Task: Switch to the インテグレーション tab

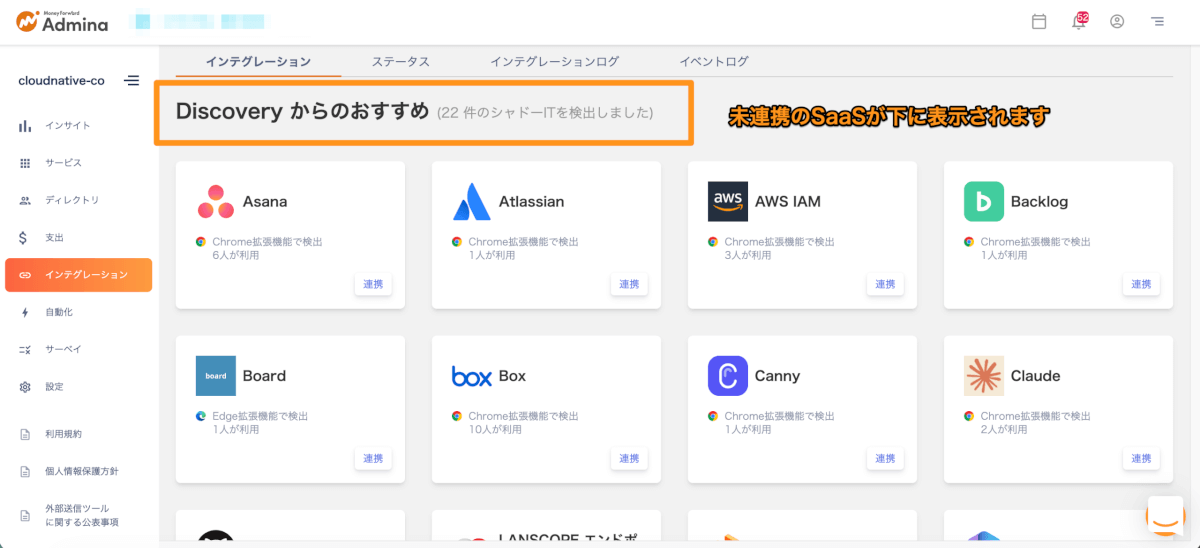Action: (x=258, y=62)
